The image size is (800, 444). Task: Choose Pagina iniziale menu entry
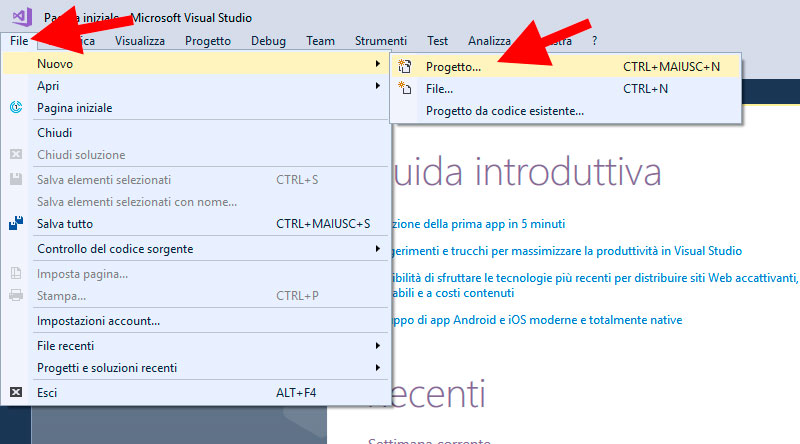[x=196, y=108]
